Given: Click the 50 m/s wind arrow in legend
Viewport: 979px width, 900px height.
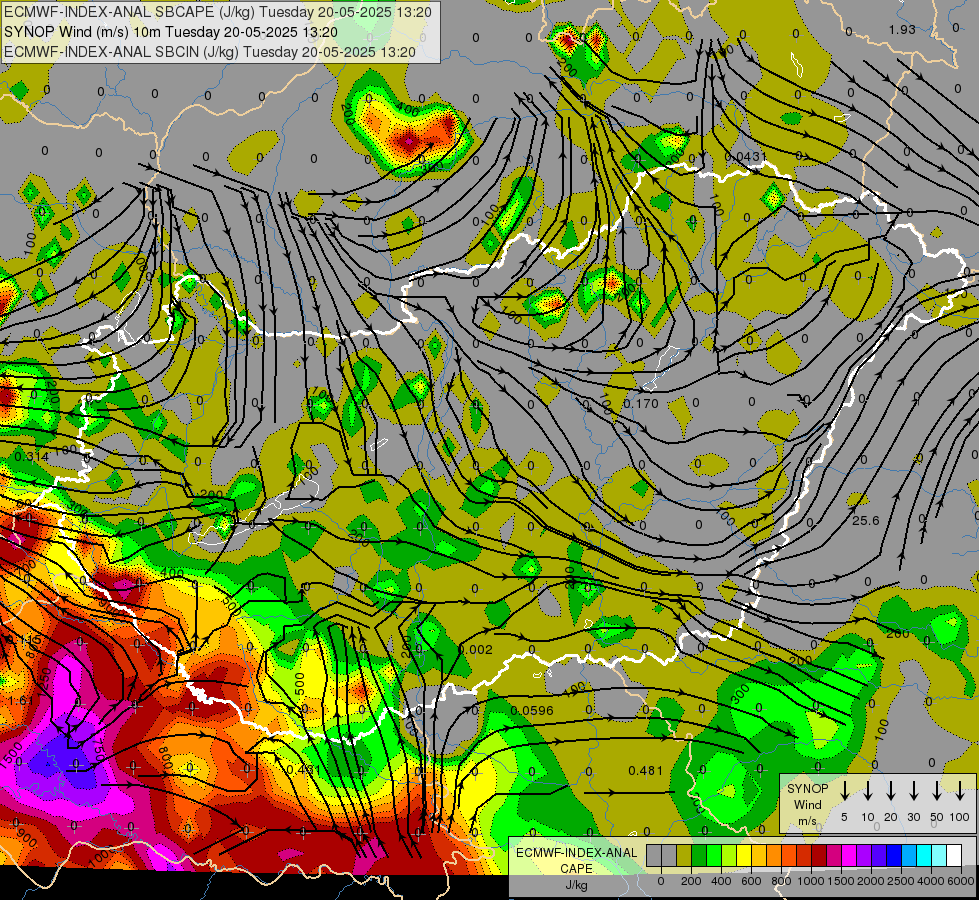Looking at the screenshot, I should pyautogui.click(x=937, y=791).
